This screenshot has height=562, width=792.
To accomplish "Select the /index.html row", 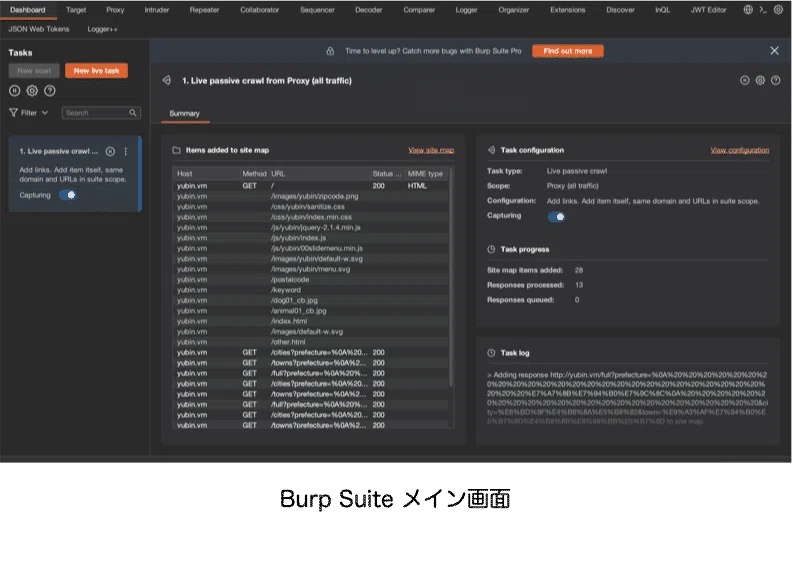I will (310, 321).
